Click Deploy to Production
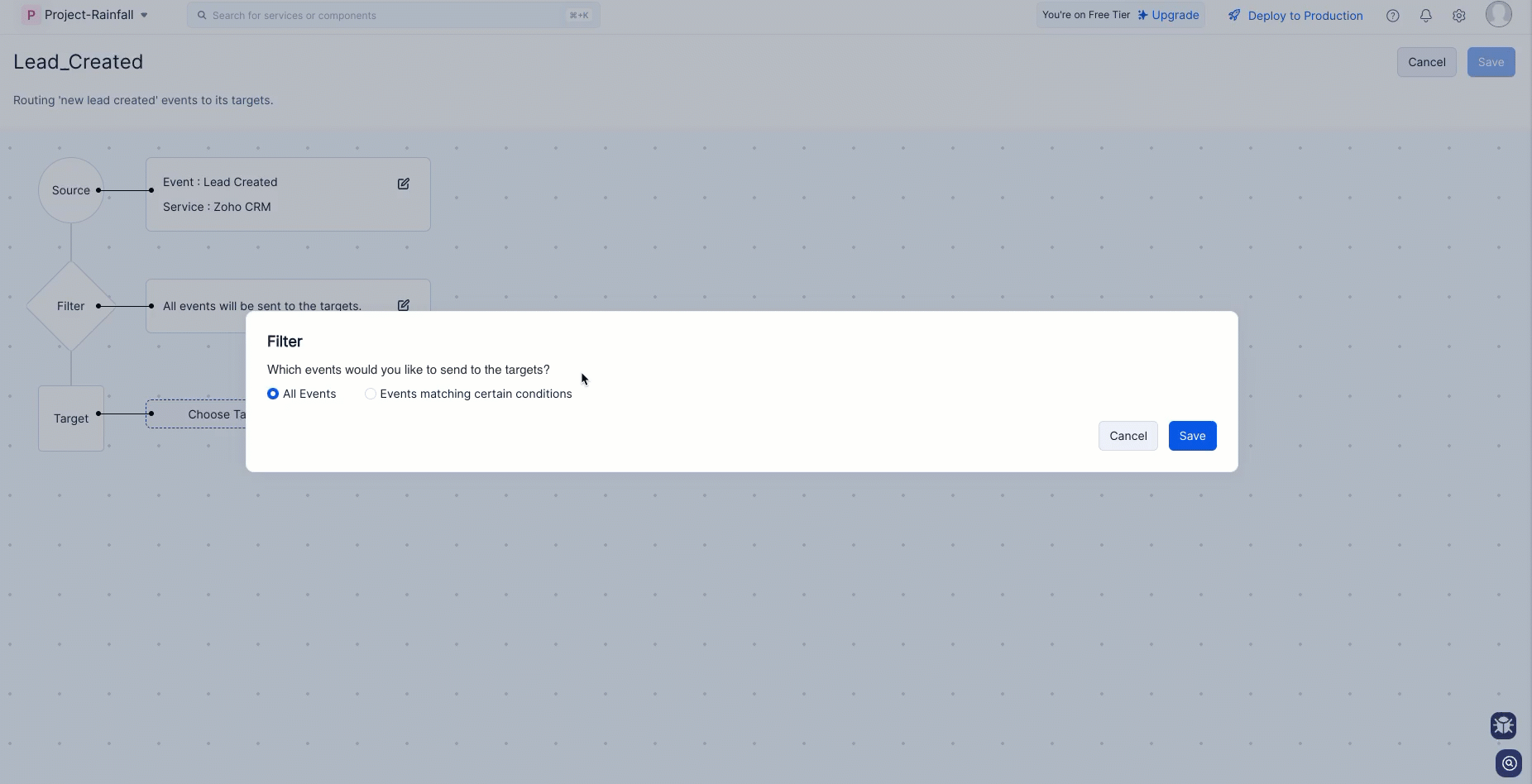The height and width of the screenshot is (784, 1532). pos(1295,16)
